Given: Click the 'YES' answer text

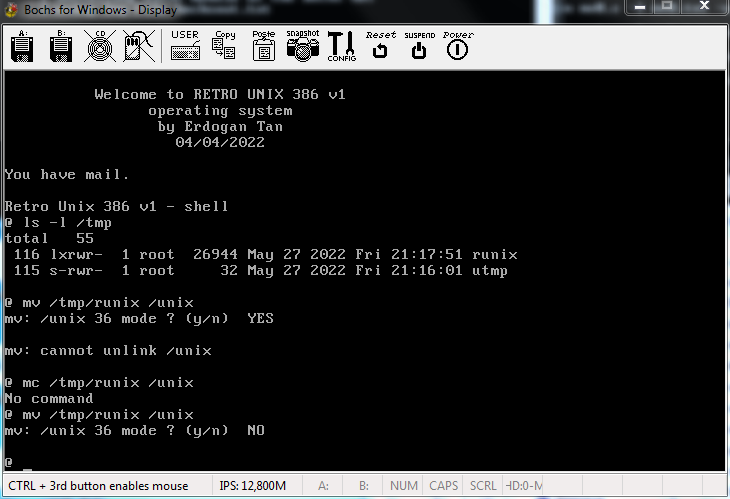Looking at the screenshot, I should click(x=260, y=318).
